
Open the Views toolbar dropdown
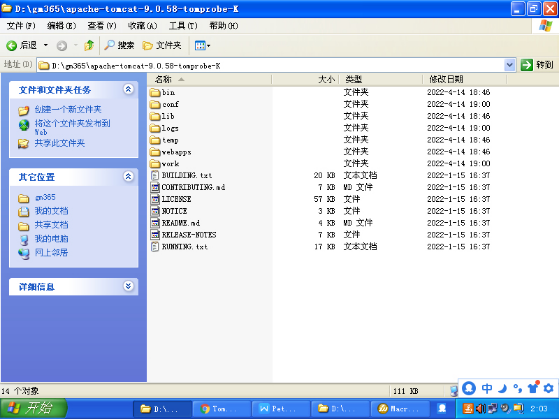coord(202,45)
